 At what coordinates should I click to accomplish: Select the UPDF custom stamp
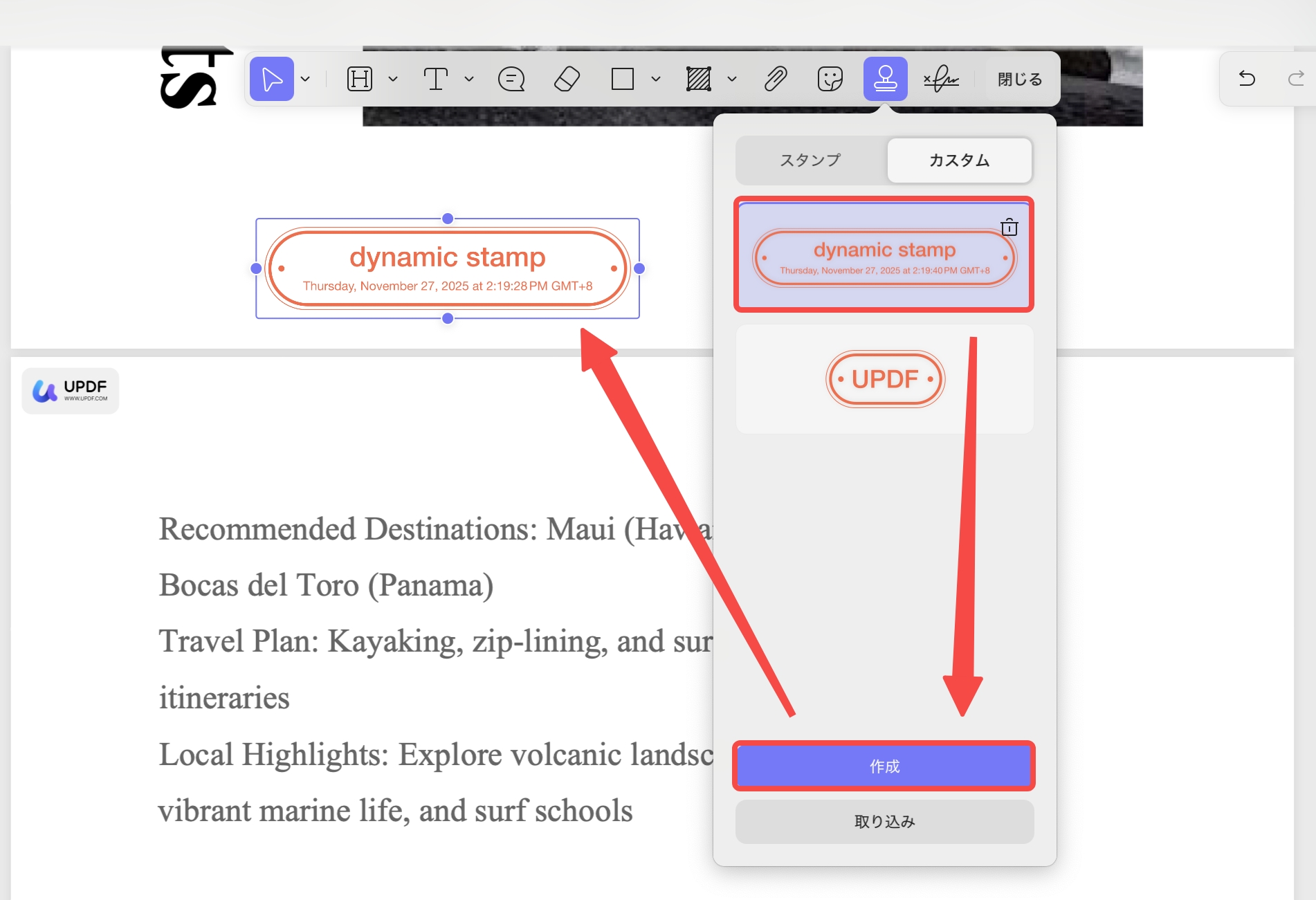pos(885,379)
